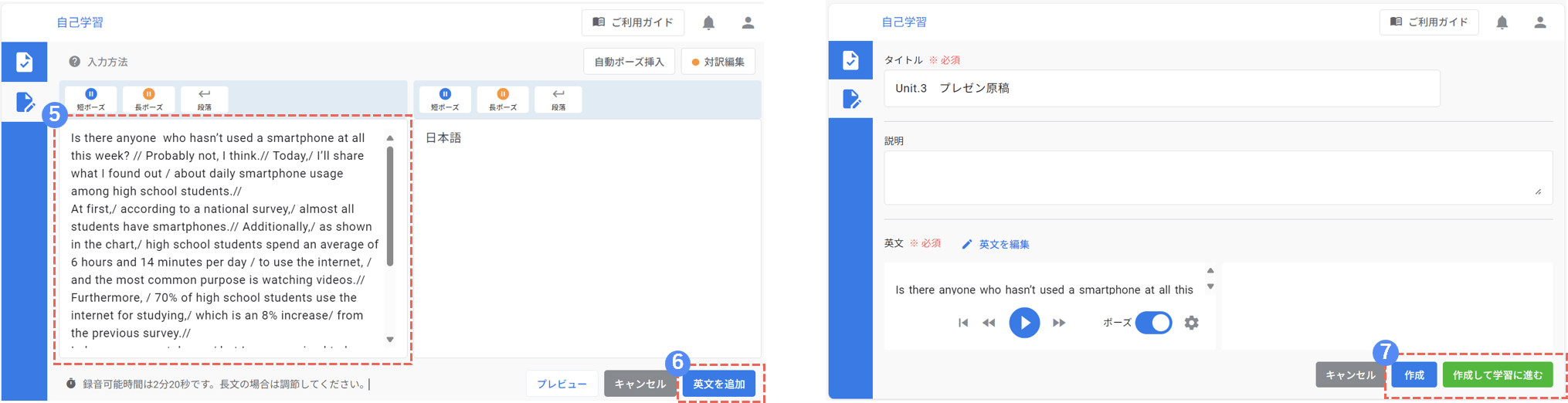Click 作成して学習に進む button
Image resolution: width=1568 pixels, height=403 pixels.
pos(1498,374)
